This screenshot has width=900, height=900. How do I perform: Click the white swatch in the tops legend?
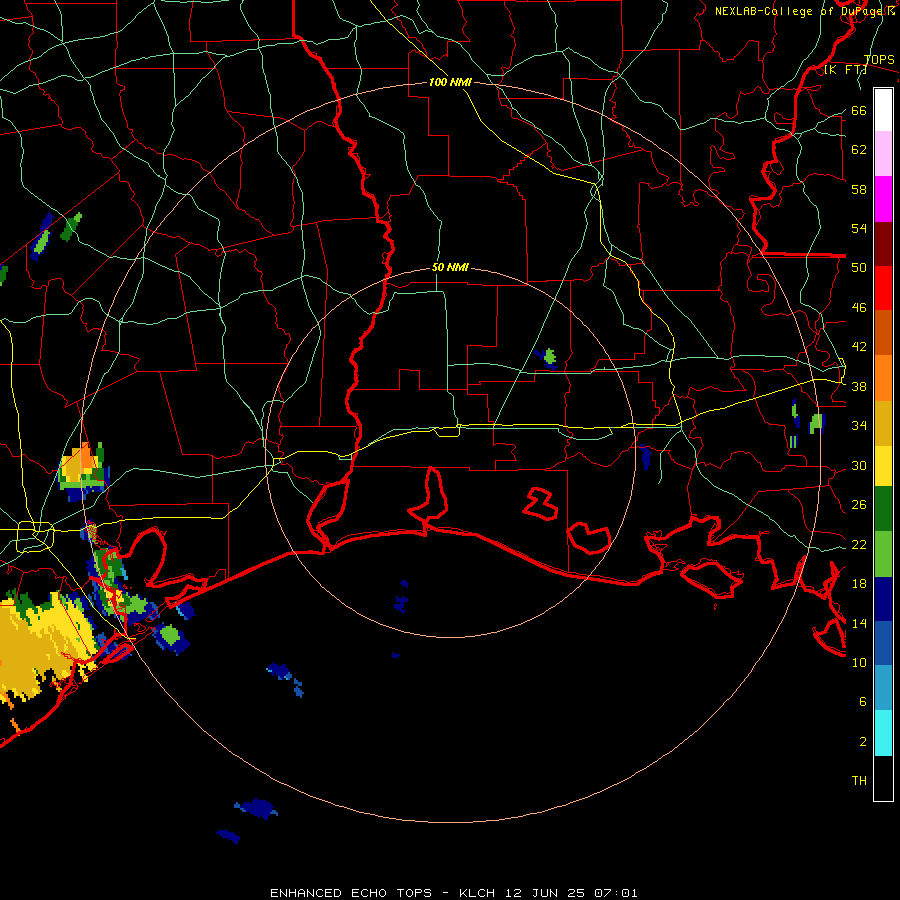click(883, 110)
